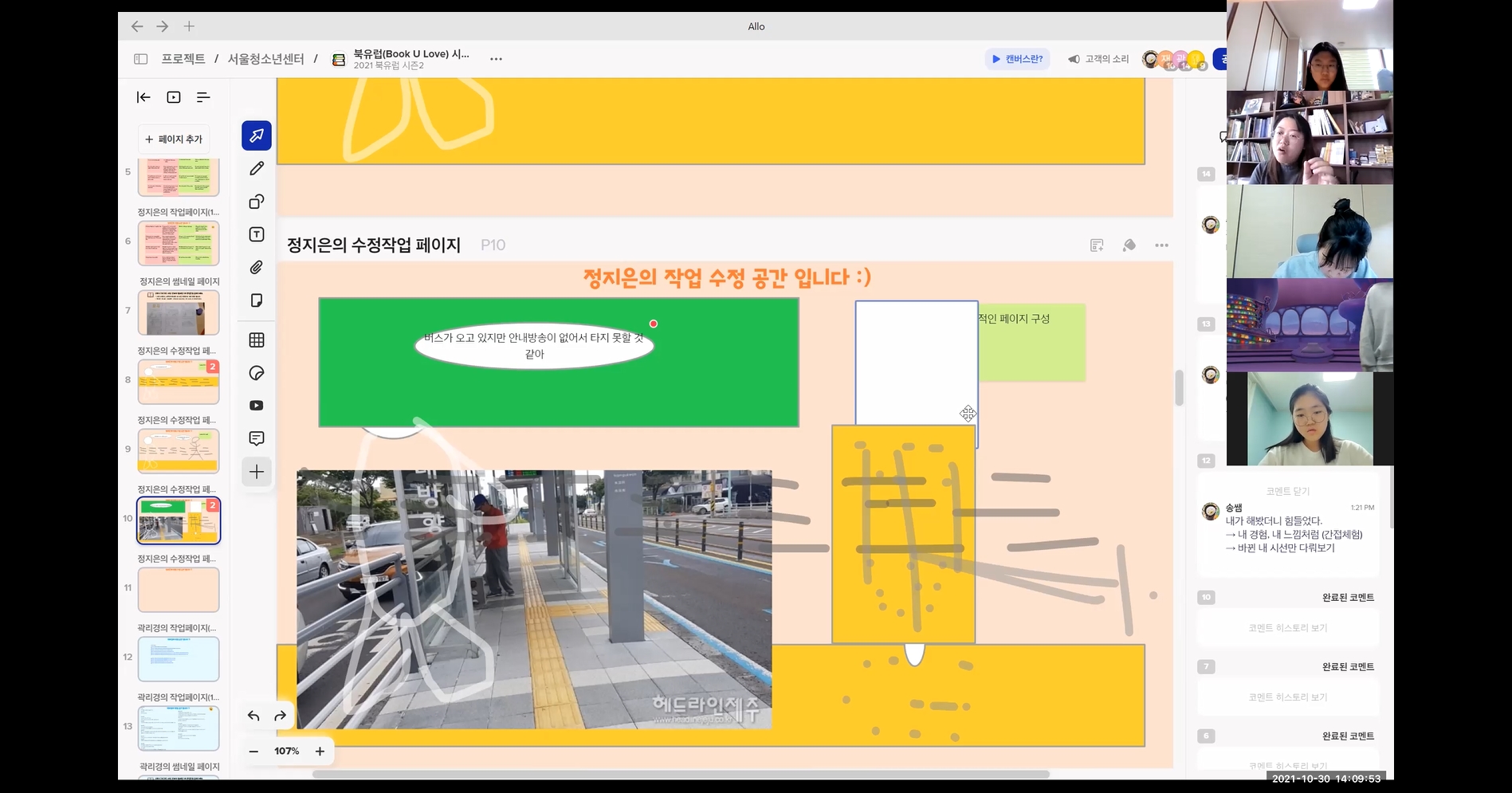The image size is (1512, 793).
Task: Select page 13 thumbnail
Action: [179, 728]
